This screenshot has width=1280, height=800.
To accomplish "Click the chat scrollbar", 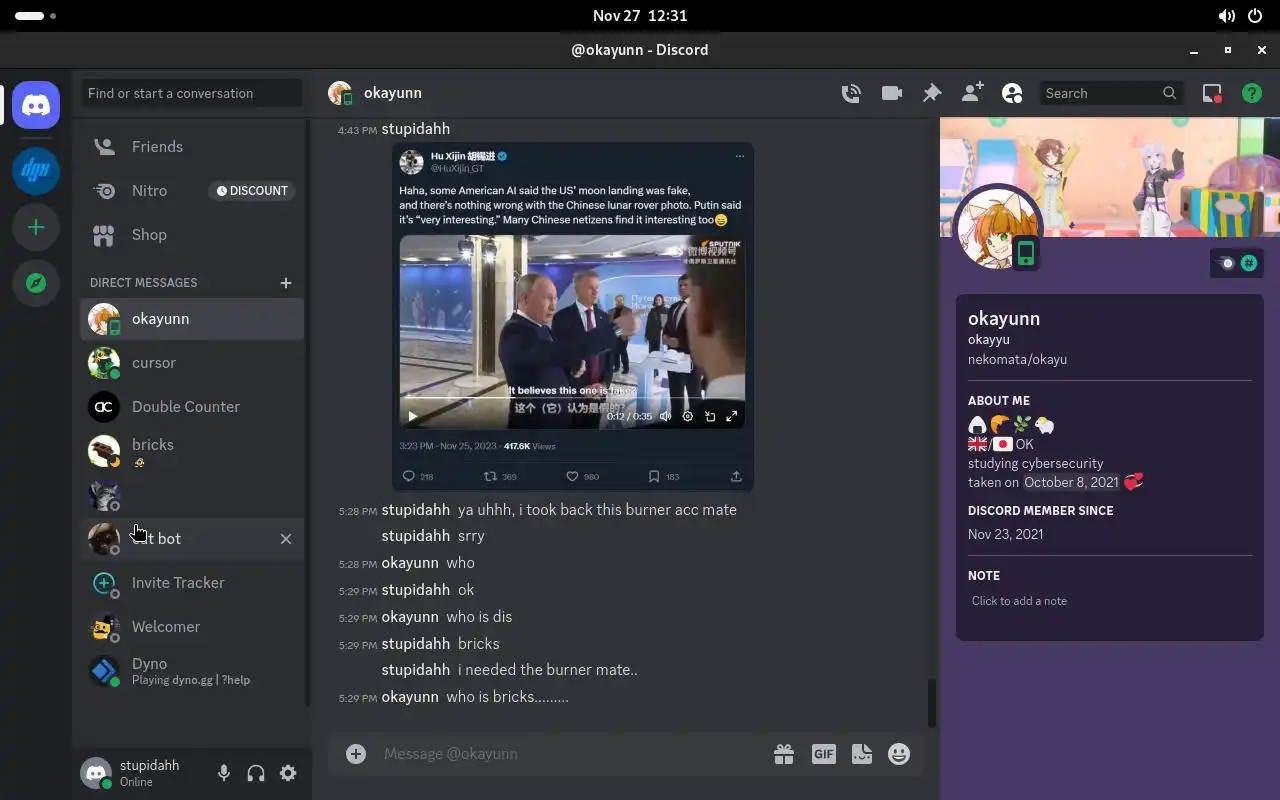I will coord(932,703).
